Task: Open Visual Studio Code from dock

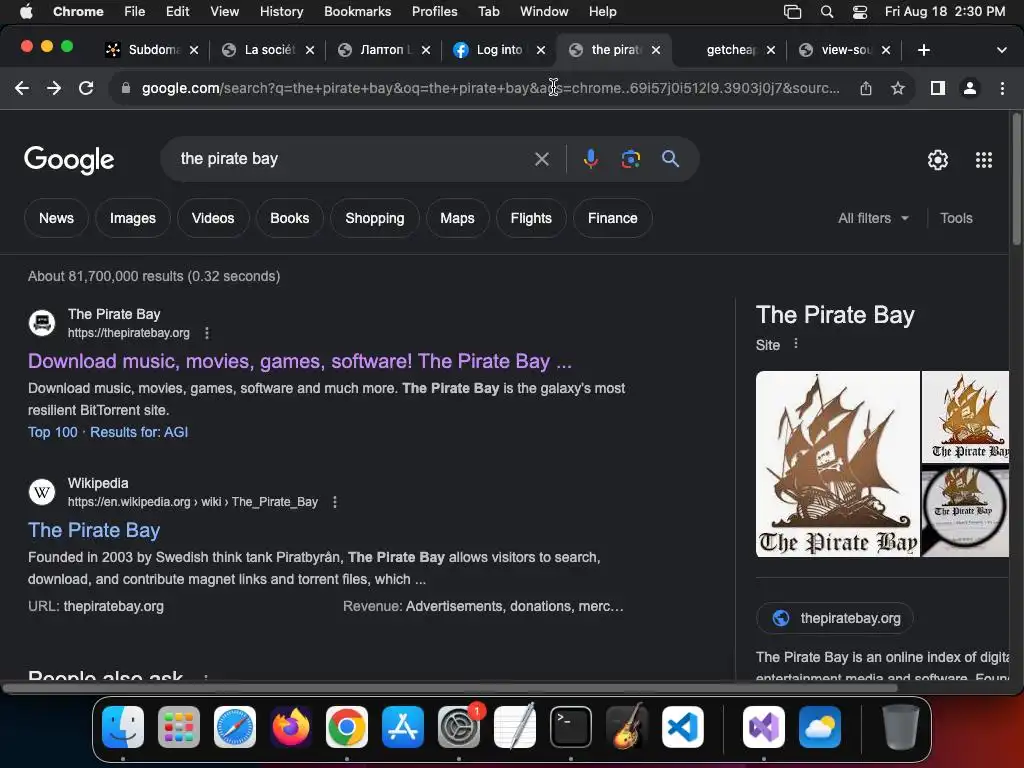Action: [682, 727]
